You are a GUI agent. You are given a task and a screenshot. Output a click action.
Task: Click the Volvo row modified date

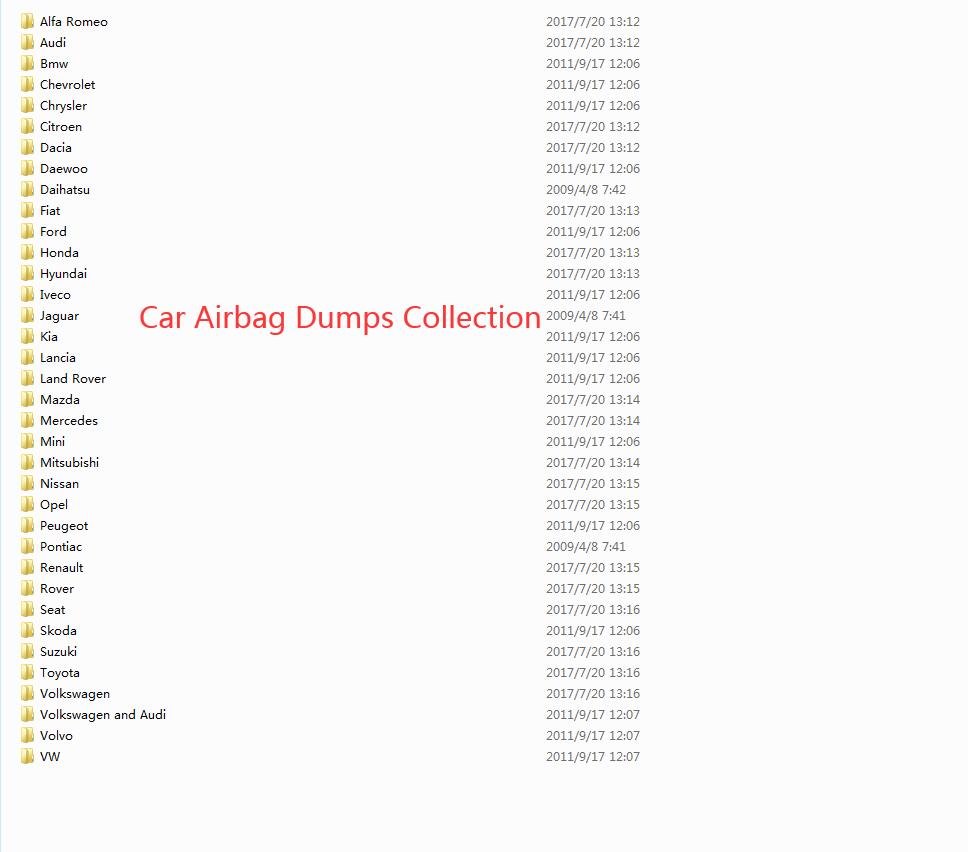pos(593,735)
